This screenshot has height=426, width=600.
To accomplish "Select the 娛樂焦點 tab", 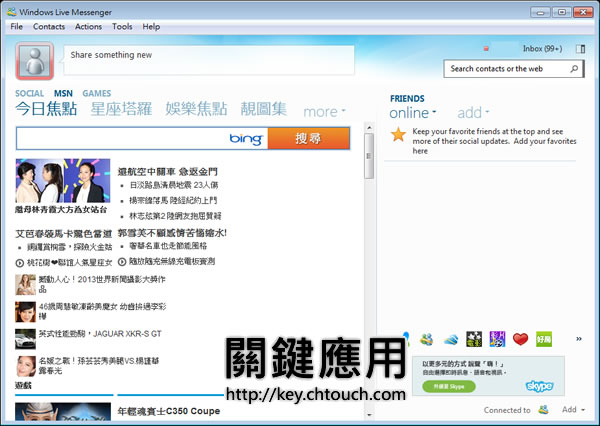I will click(x=196, y=109).
